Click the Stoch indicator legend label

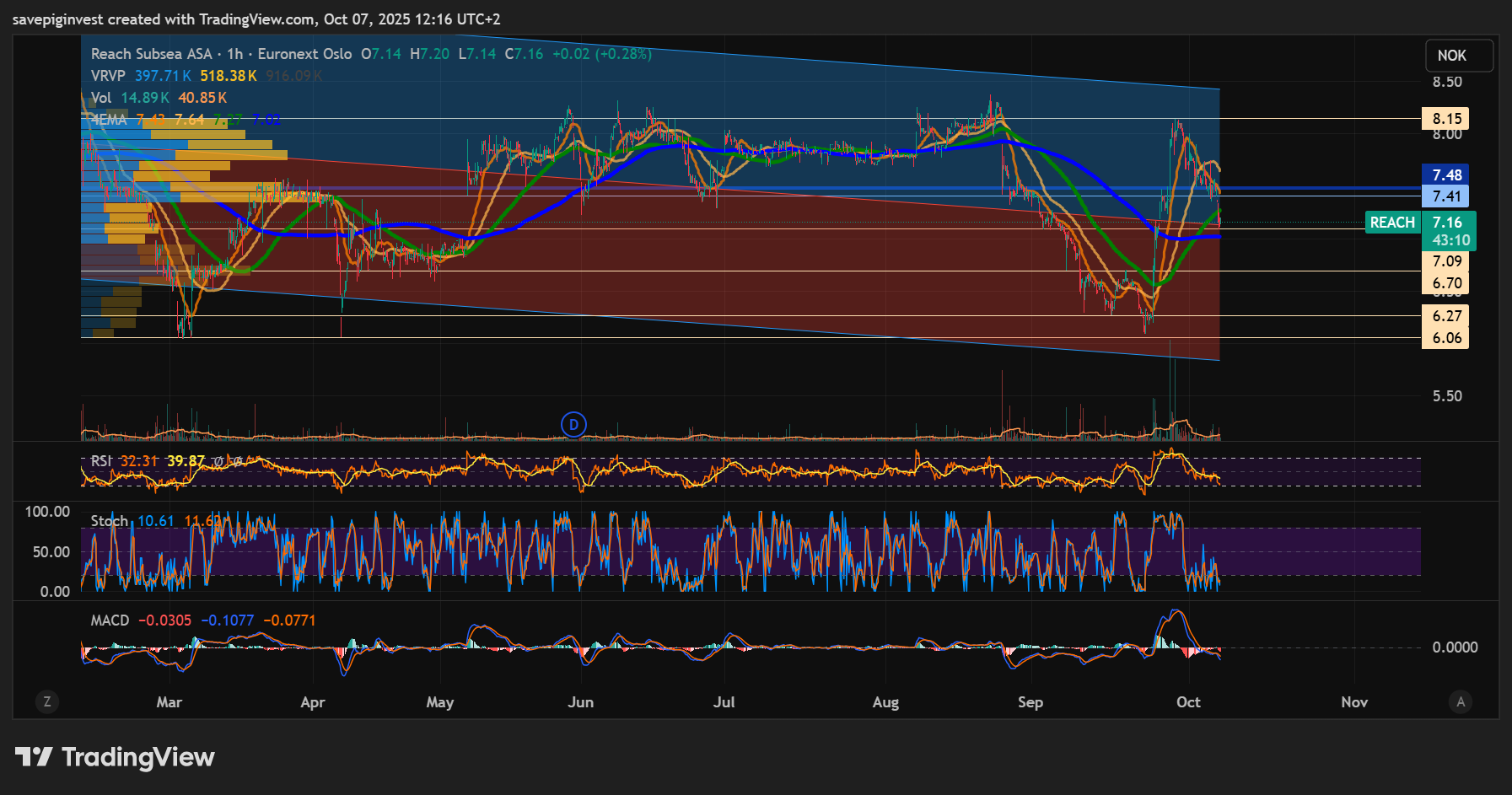click(109, 521)
